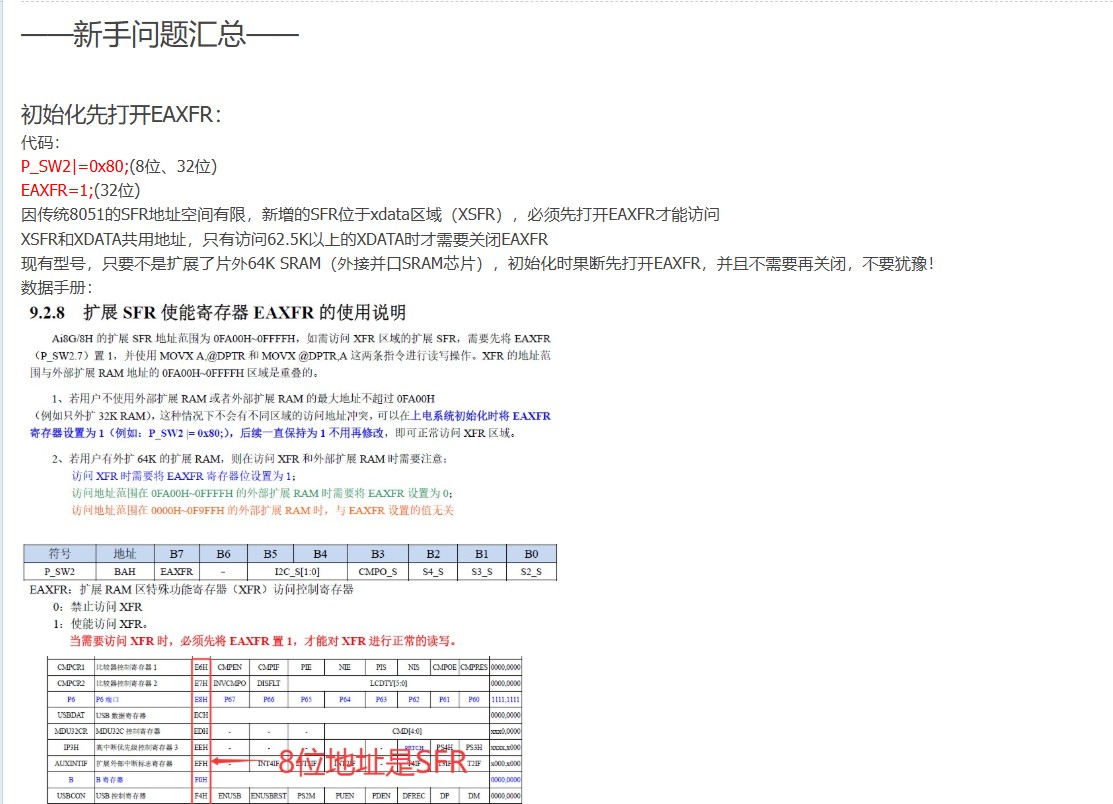The height and width of the screenshot is (804, 1113).
Task: Click the 代码: label
Action: 41,142
